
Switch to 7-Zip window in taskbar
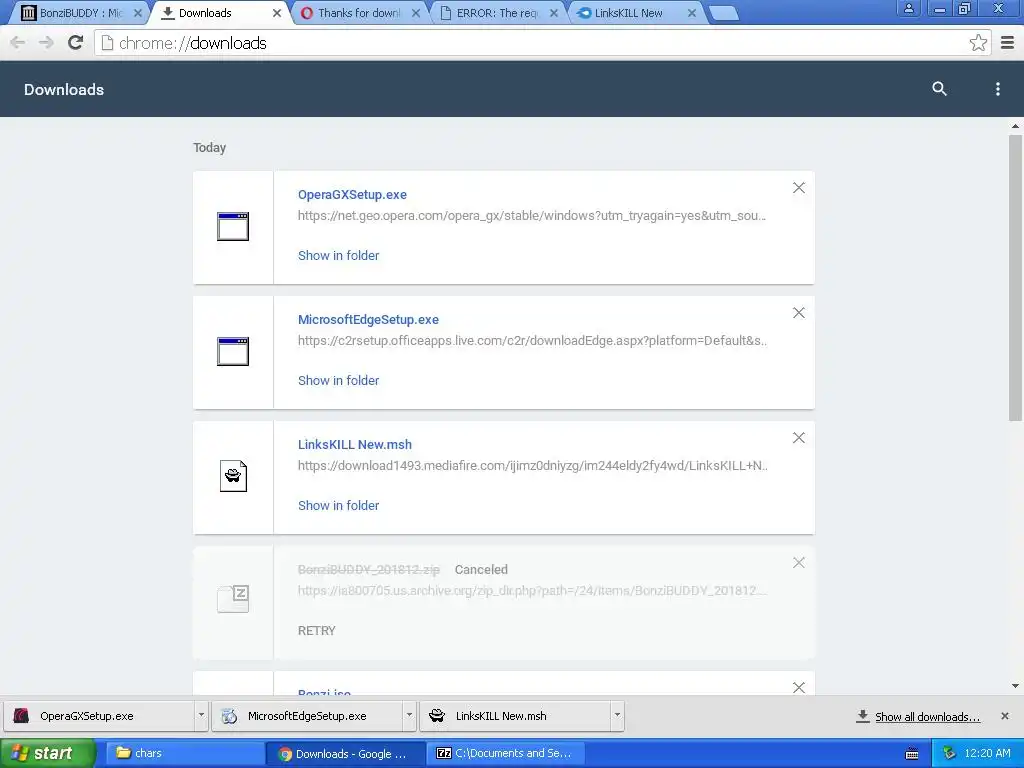pos(505,753)
